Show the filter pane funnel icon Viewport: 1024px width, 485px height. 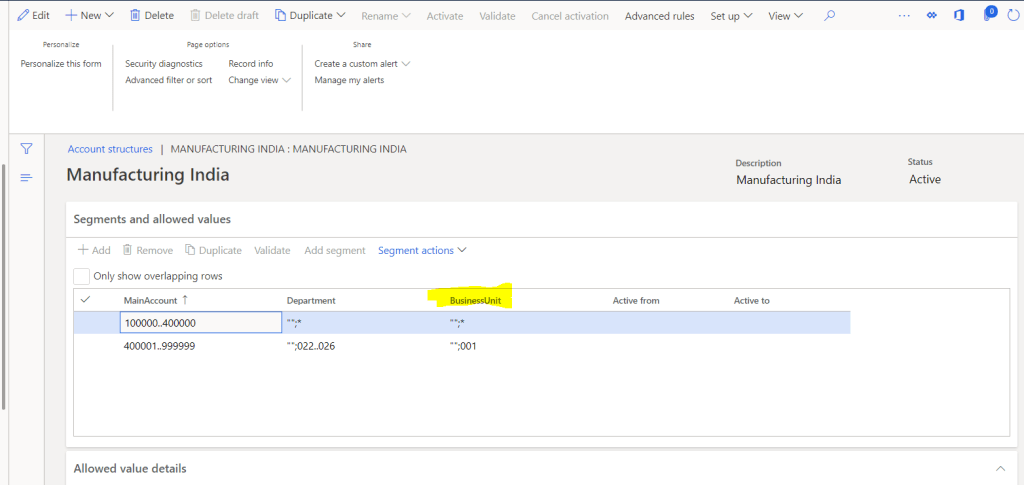[x=27, y=149]
